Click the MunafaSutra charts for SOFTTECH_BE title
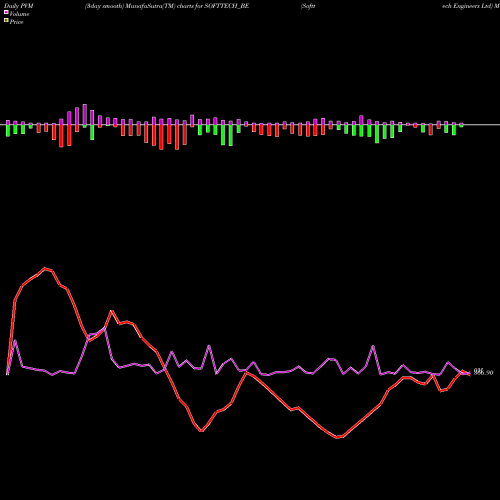Screen dimensions: 500x500 pos(167,6)
